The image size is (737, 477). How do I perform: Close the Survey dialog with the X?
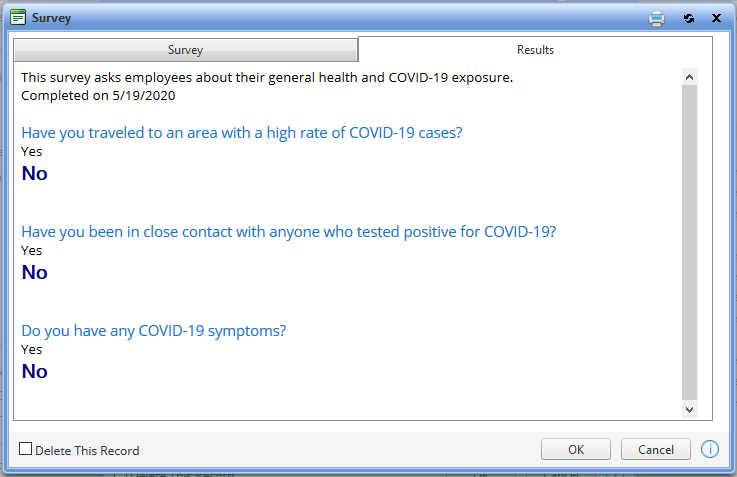pyautogui.click(x=716, y=18)
